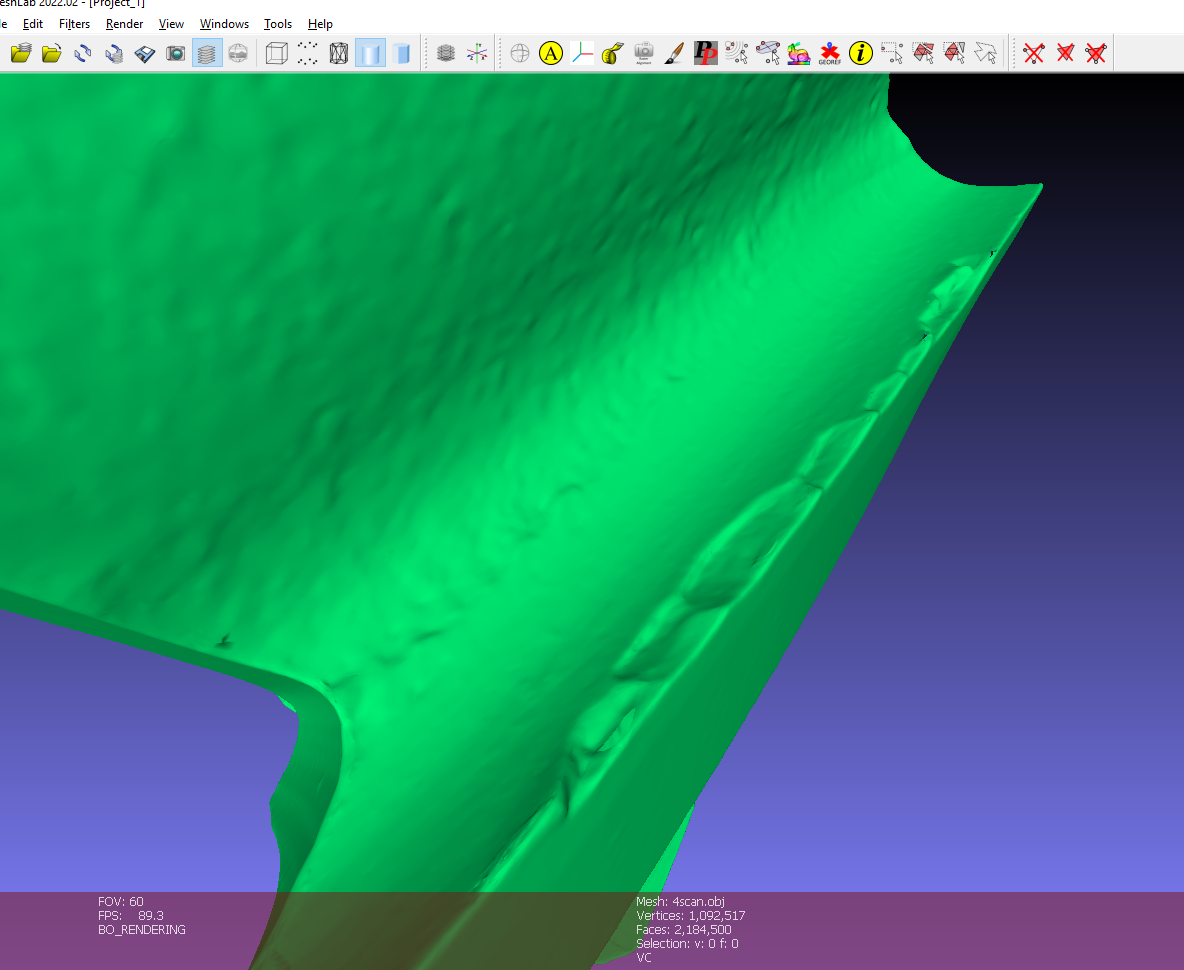Click the yellow Info 'i' icon
Viewport: 1184px width, 970px height.
[x=860, y=53]
